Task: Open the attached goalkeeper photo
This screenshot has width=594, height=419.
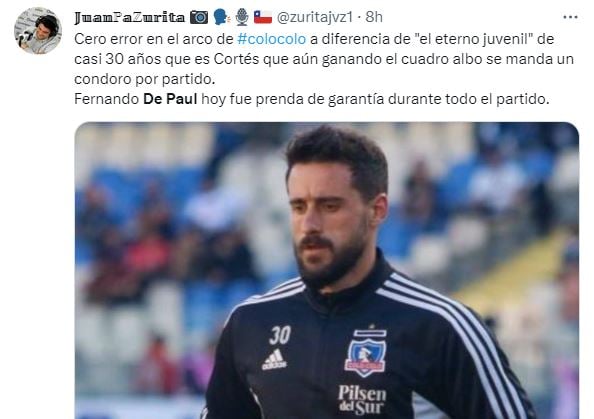Action: tap(327, 270)
